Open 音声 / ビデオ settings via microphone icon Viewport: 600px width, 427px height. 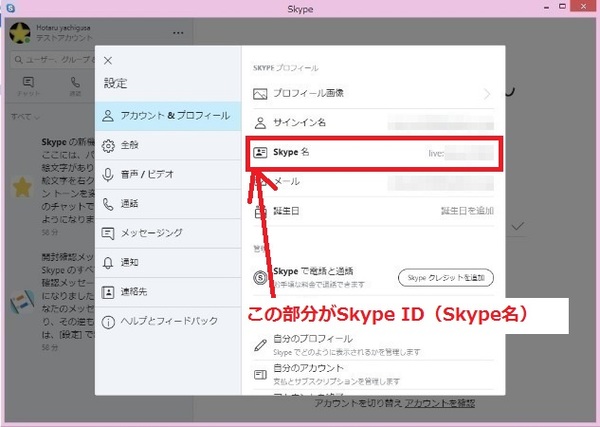coord(109,174)
